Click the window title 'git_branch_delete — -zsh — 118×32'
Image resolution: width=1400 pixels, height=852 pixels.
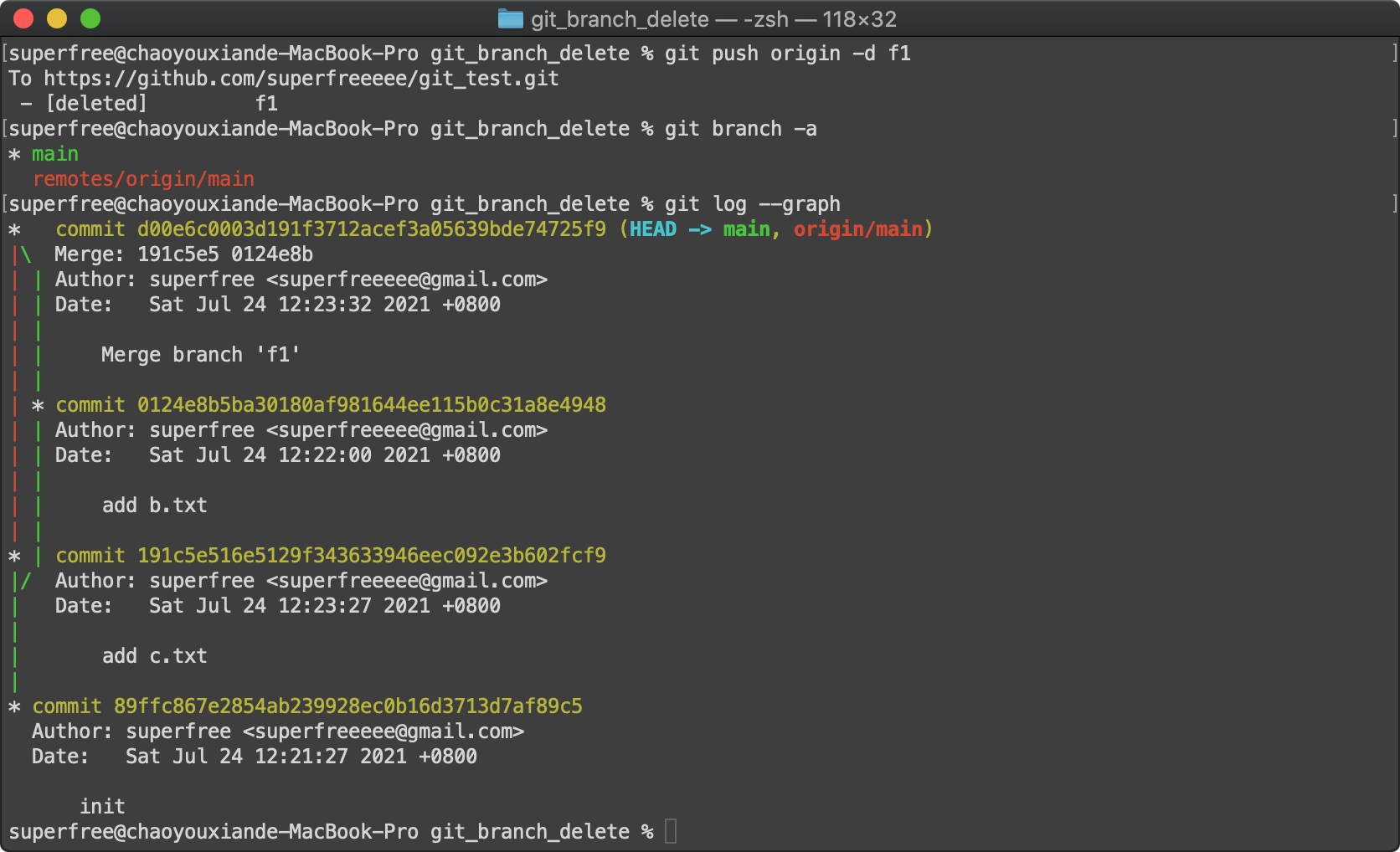[x=713, y=19]
